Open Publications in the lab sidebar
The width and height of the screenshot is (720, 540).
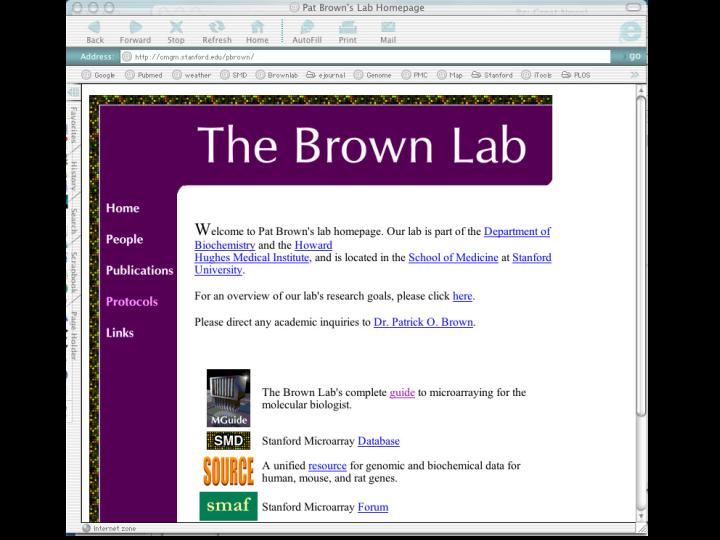140,270
